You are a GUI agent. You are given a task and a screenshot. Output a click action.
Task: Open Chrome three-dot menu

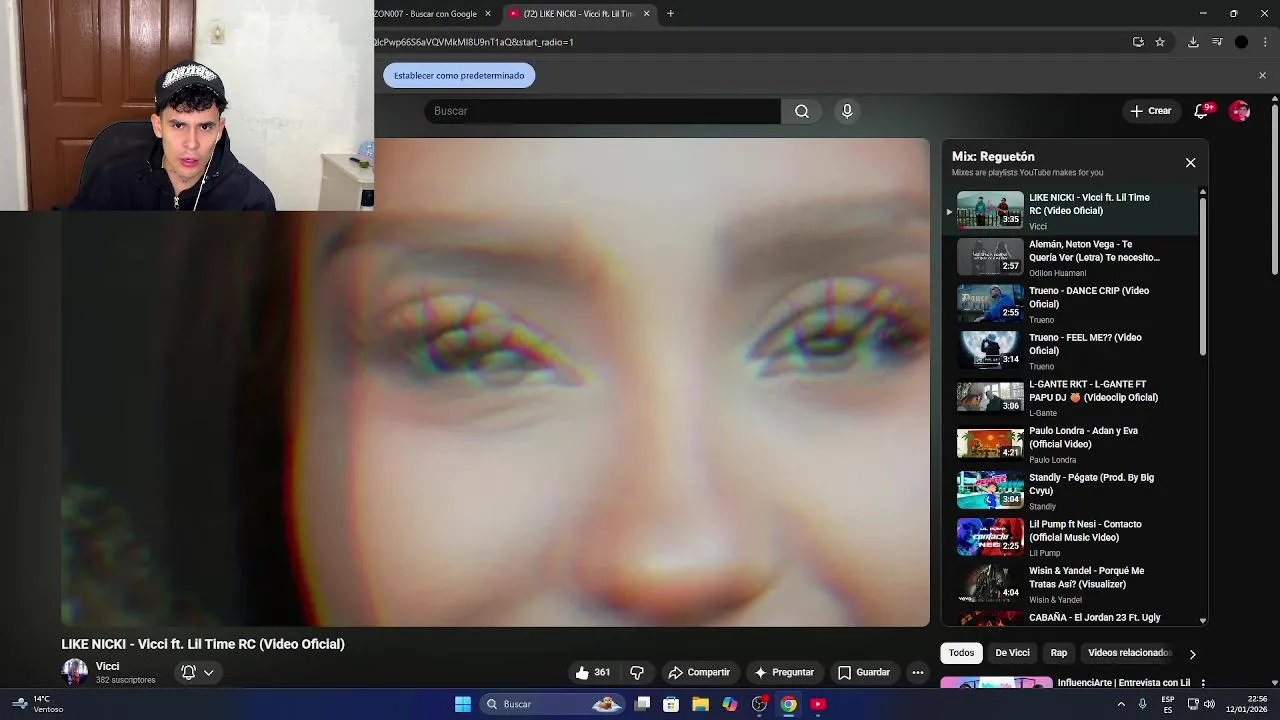pyautogui.click(x=1266, y=42)
